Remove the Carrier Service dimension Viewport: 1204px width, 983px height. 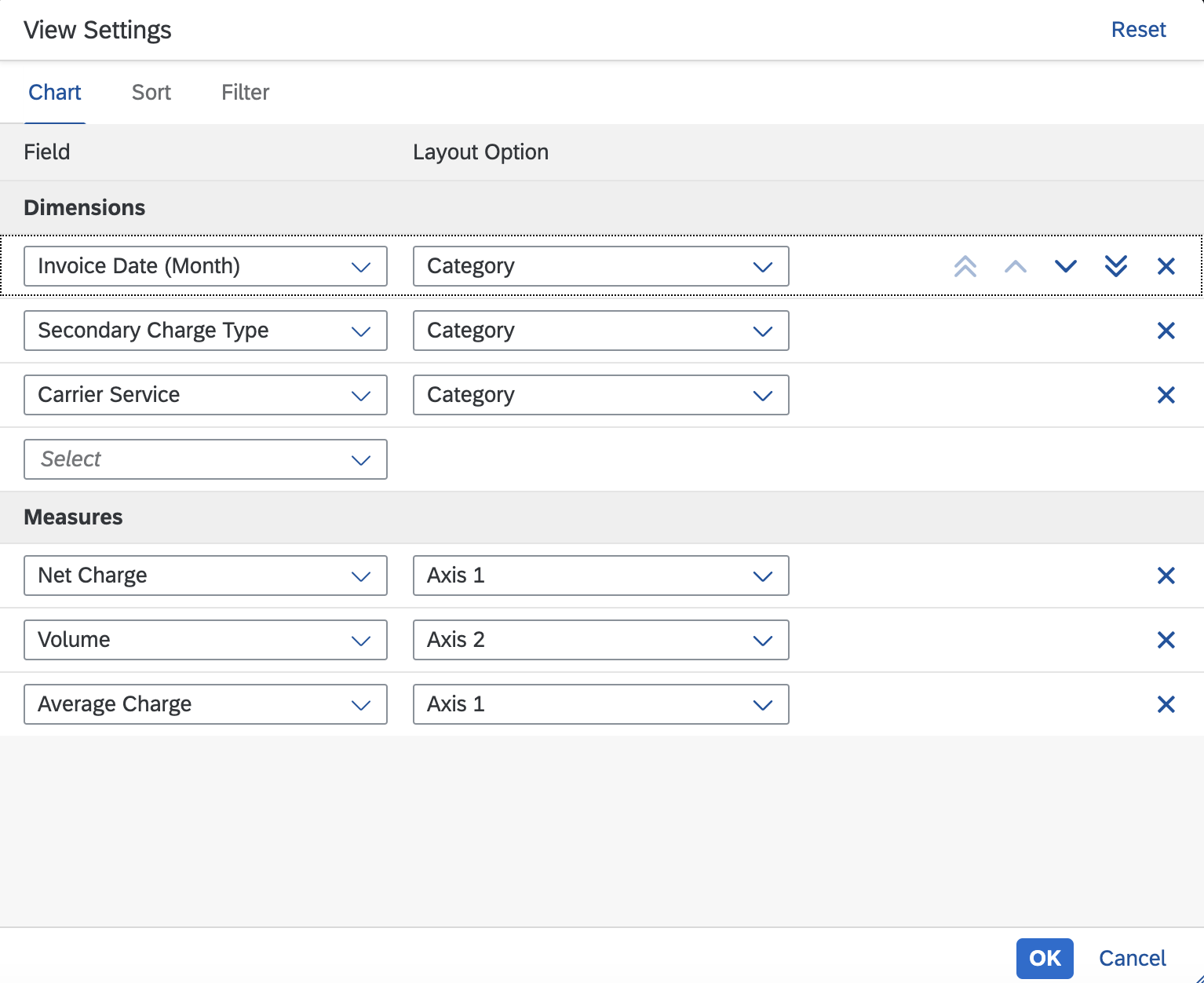pyautogui.click(x=1166, y=395)
